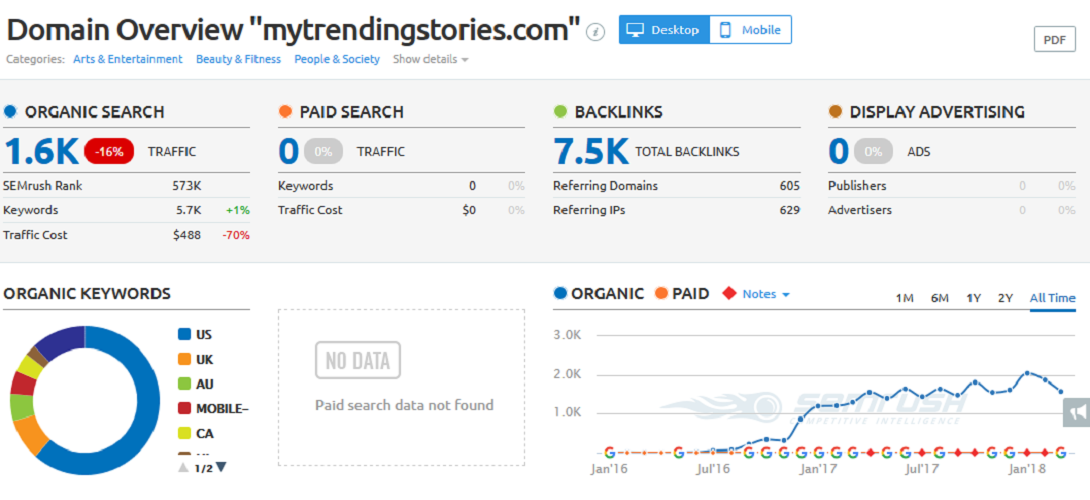Image resolution: width=1090 pixels, height=500 pixels.
Task: Expand the Show details dropdown
Action: (x=430, y=59)
